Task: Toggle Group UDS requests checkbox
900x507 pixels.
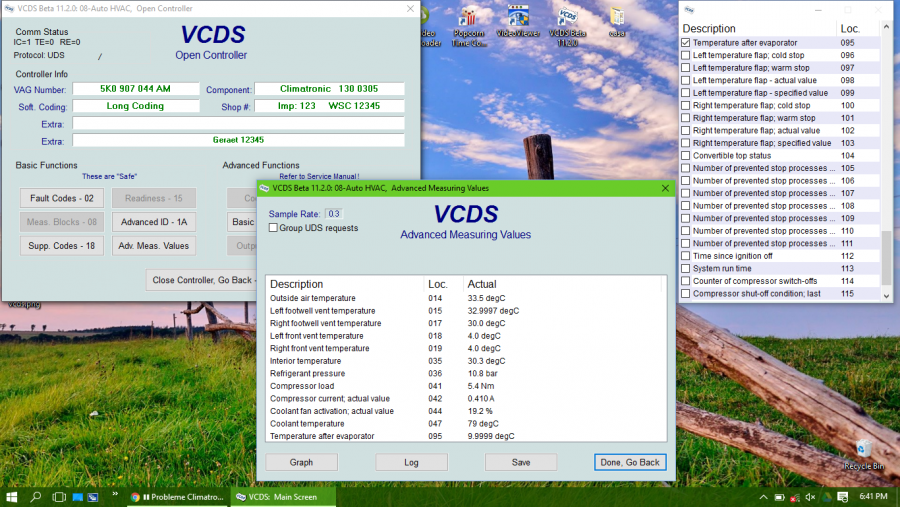Action: coord(273,228)
